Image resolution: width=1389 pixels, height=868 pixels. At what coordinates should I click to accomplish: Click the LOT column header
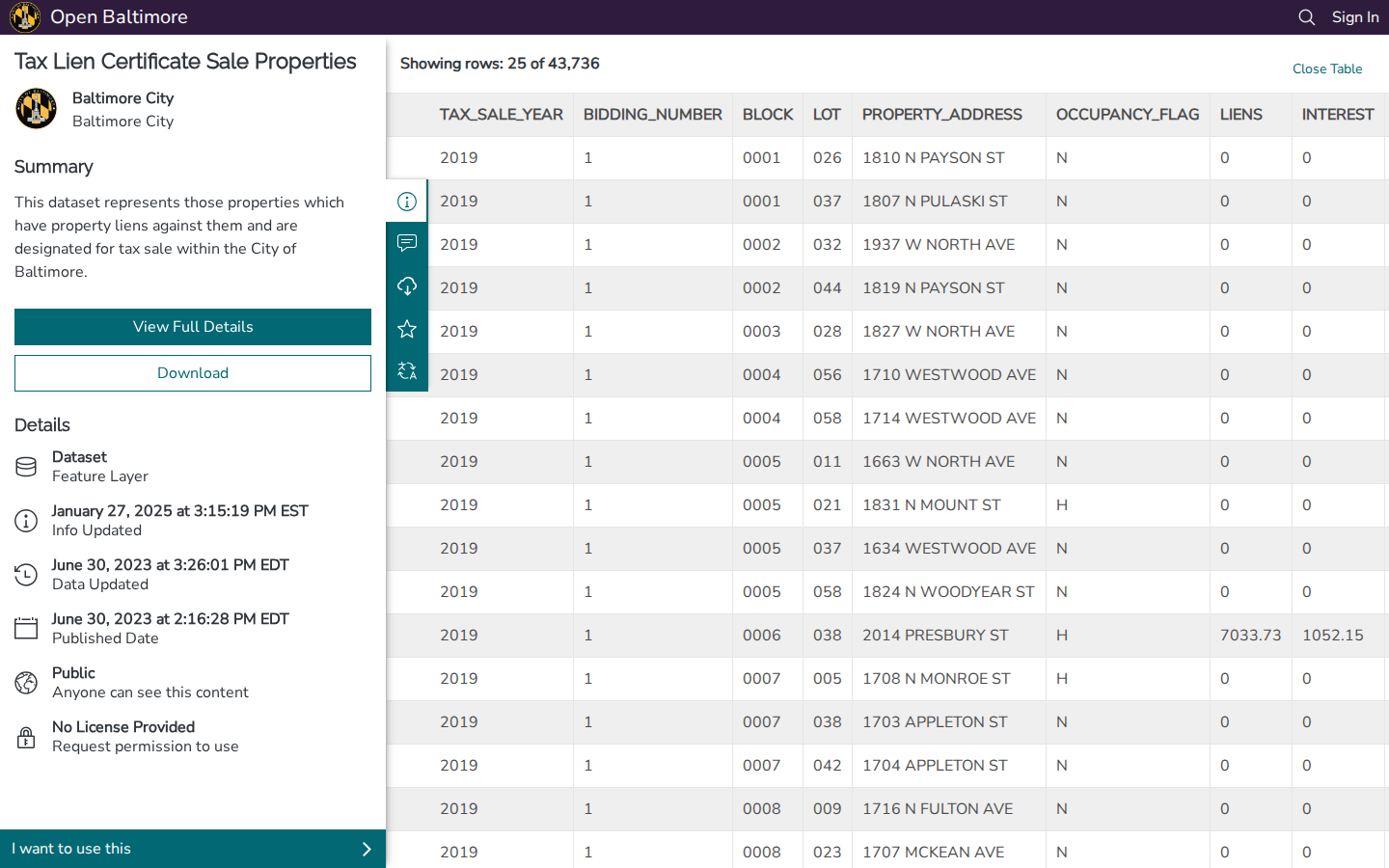point(827,115)
